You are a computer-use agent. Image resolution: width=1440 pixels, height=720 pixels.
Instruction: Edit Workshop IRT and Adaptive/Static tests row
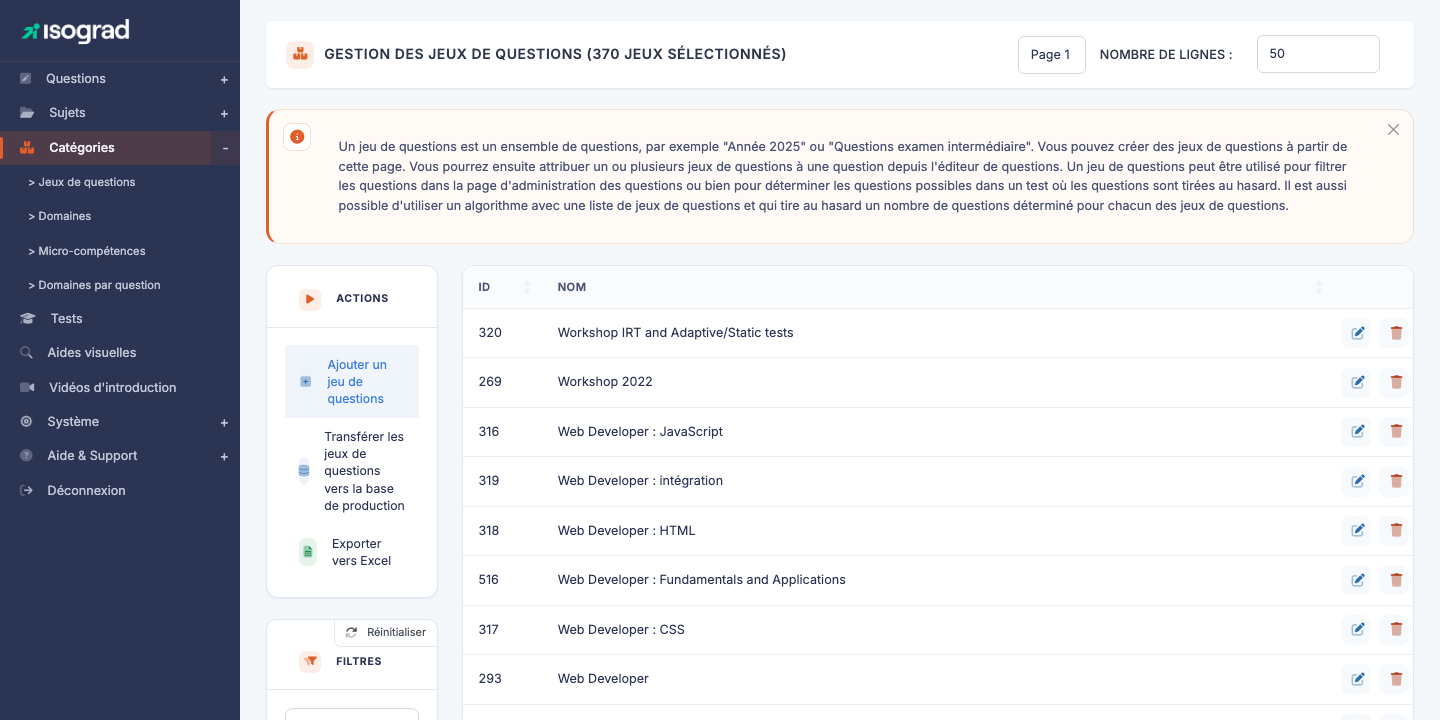[1357, 333]
